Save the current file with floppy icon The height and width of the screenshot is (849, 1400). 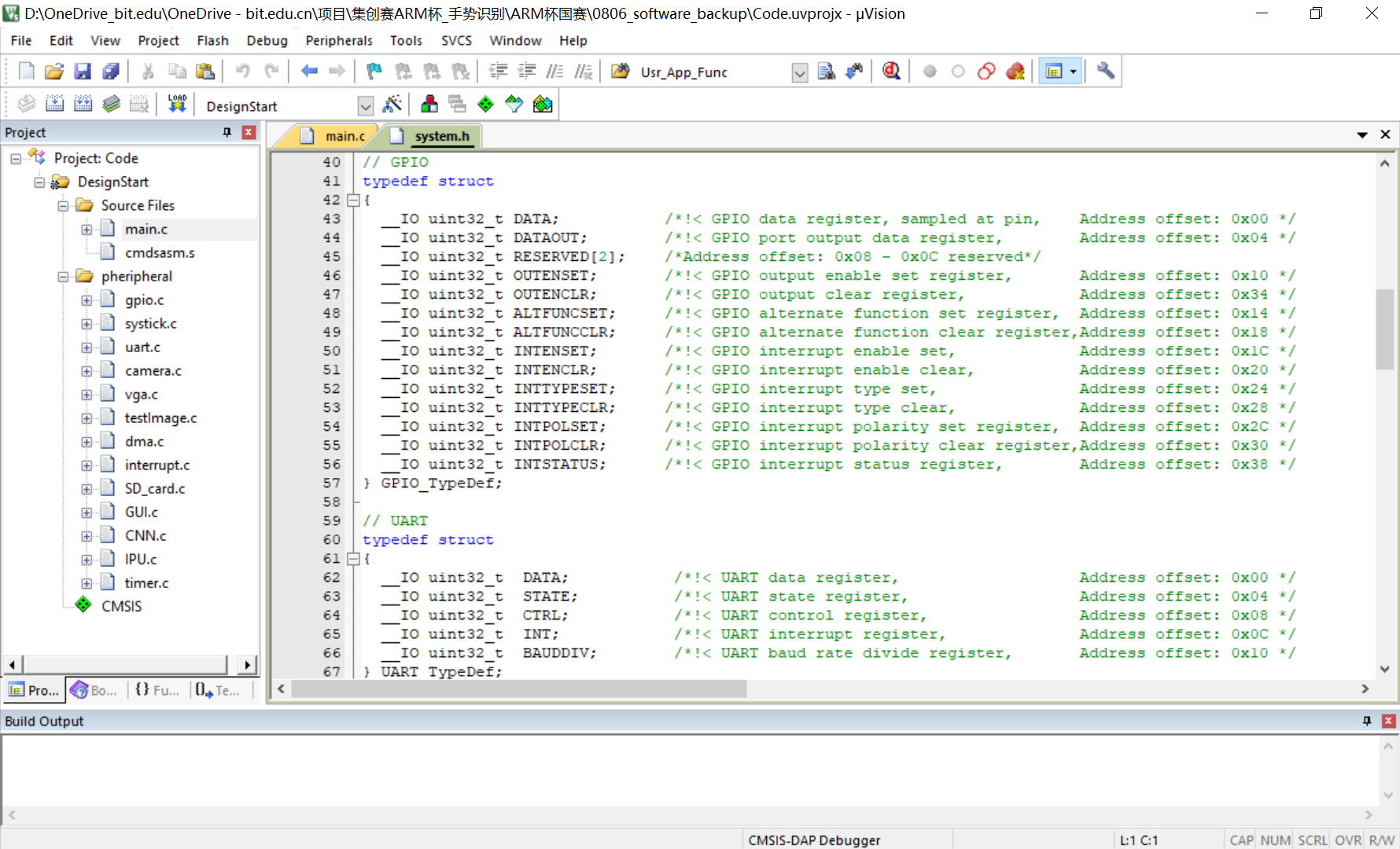(83, 72)
